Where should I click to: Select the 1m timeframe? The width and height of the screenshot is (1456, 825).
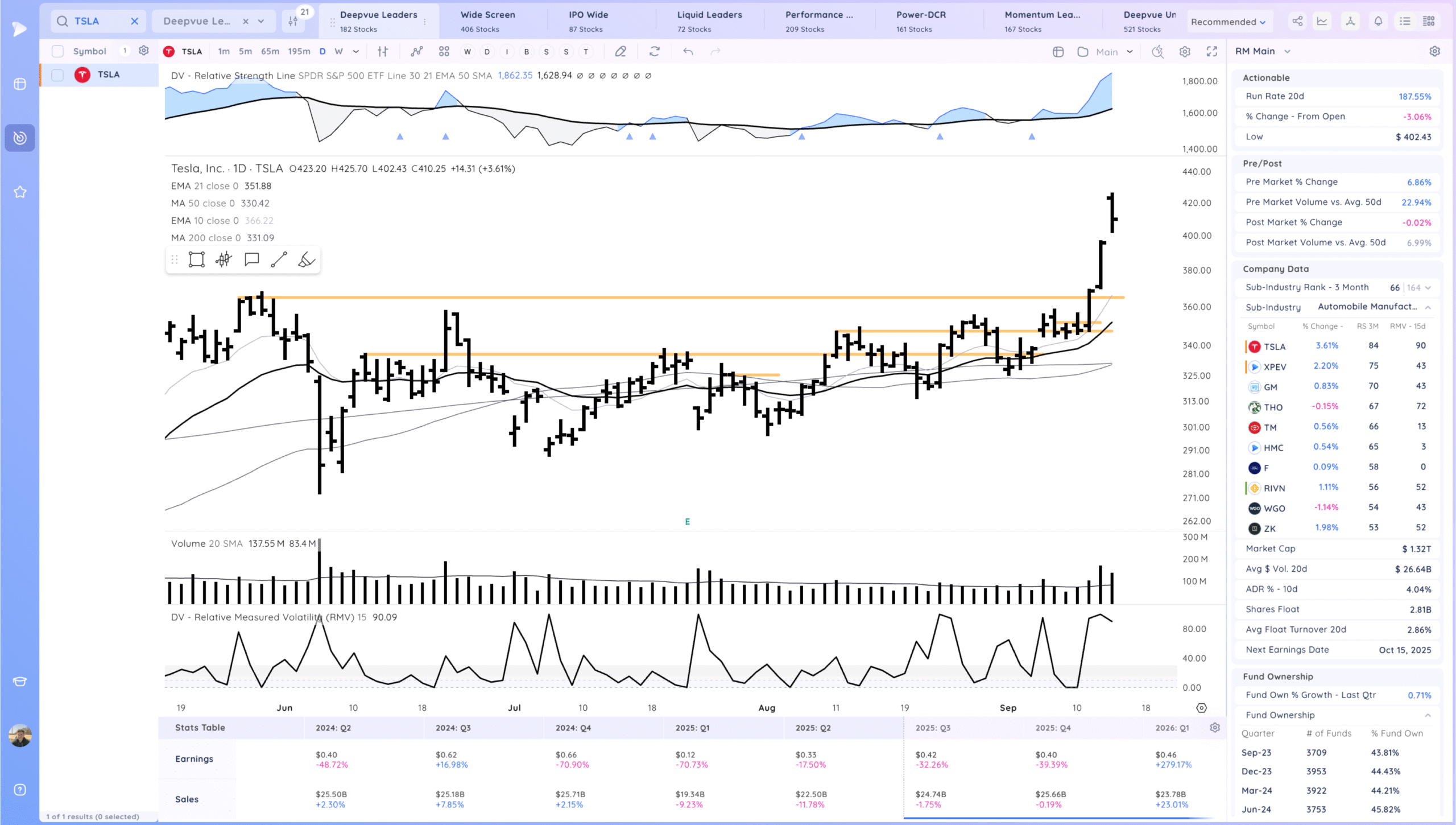[x=224, y=51]
